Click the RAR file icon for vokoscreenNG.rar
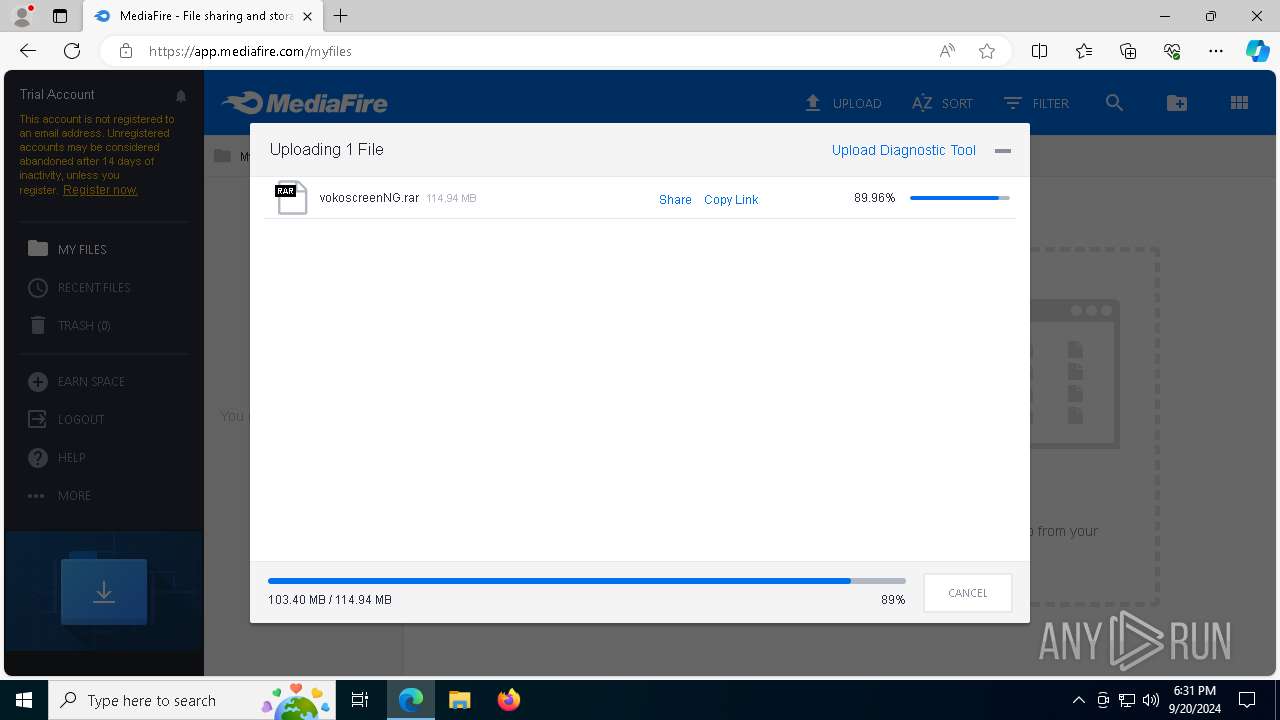The width and height of the screenshot is (1280, 720). [x=292, y=197]
